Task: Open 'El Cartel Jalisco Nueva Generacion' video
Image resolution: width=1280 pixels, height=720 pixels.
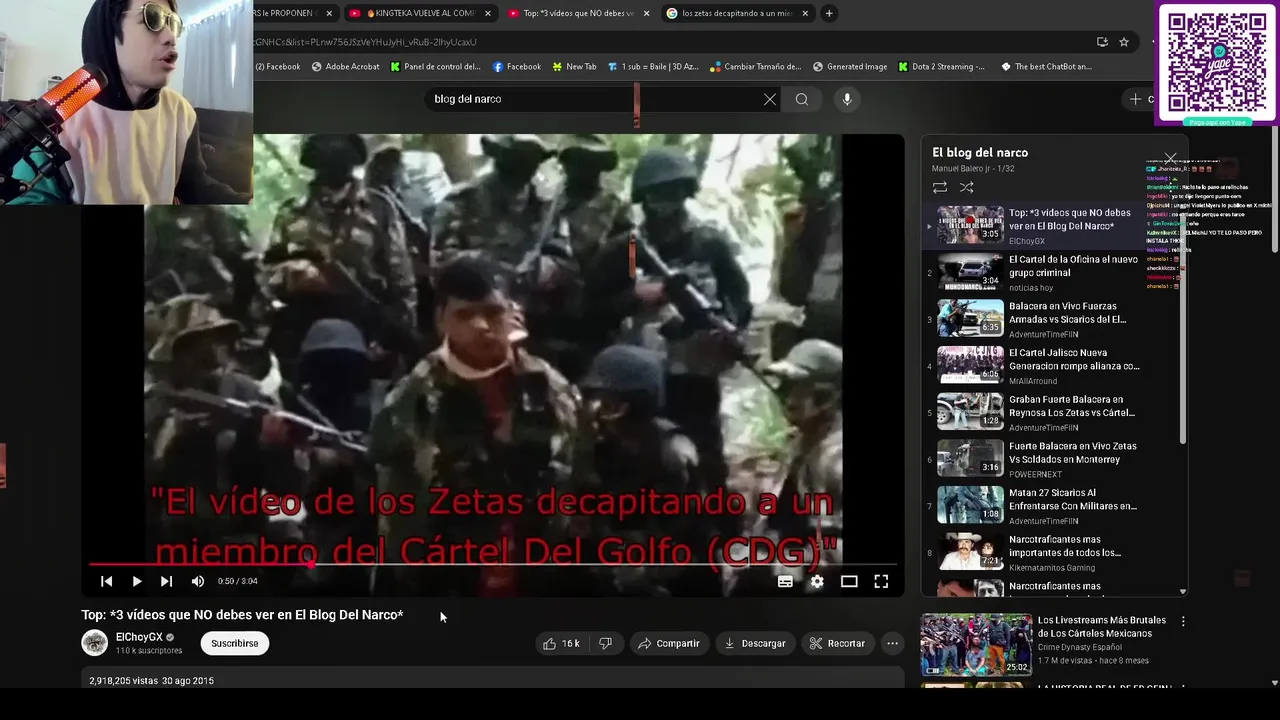Action: (1050, 366)
